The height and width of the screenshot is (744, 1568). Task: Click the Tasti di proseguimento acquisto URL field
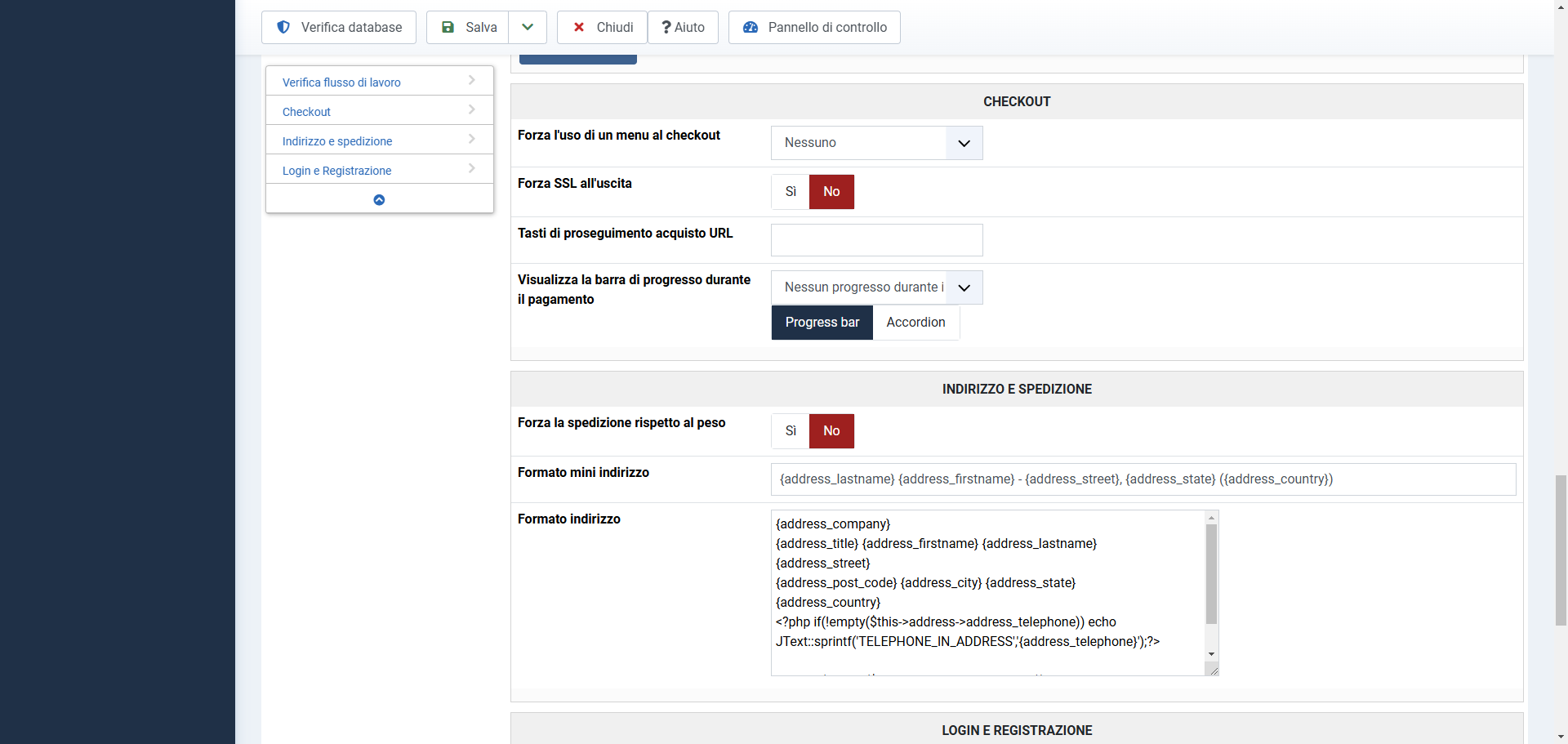pos(876,240)
